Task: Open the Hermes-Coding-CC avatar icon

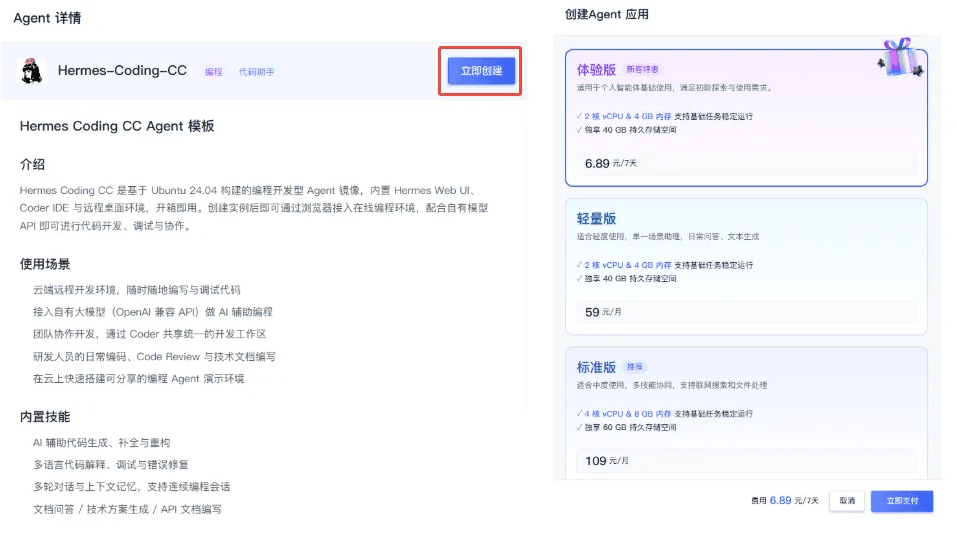Action: click(31, 71)
